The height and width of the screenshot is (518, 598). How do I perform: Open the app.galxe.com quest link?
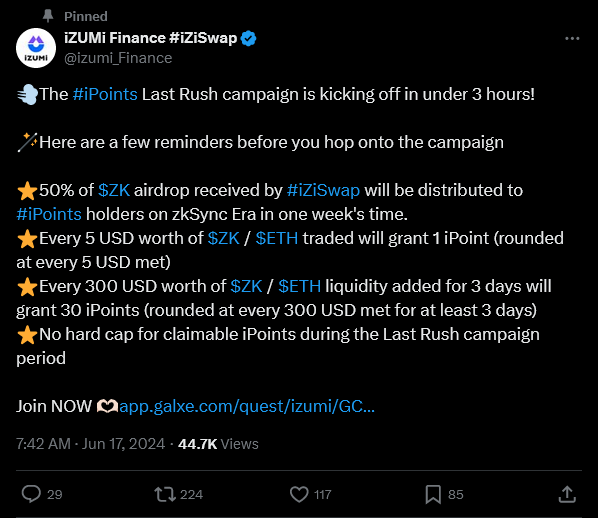coord(247,406)
